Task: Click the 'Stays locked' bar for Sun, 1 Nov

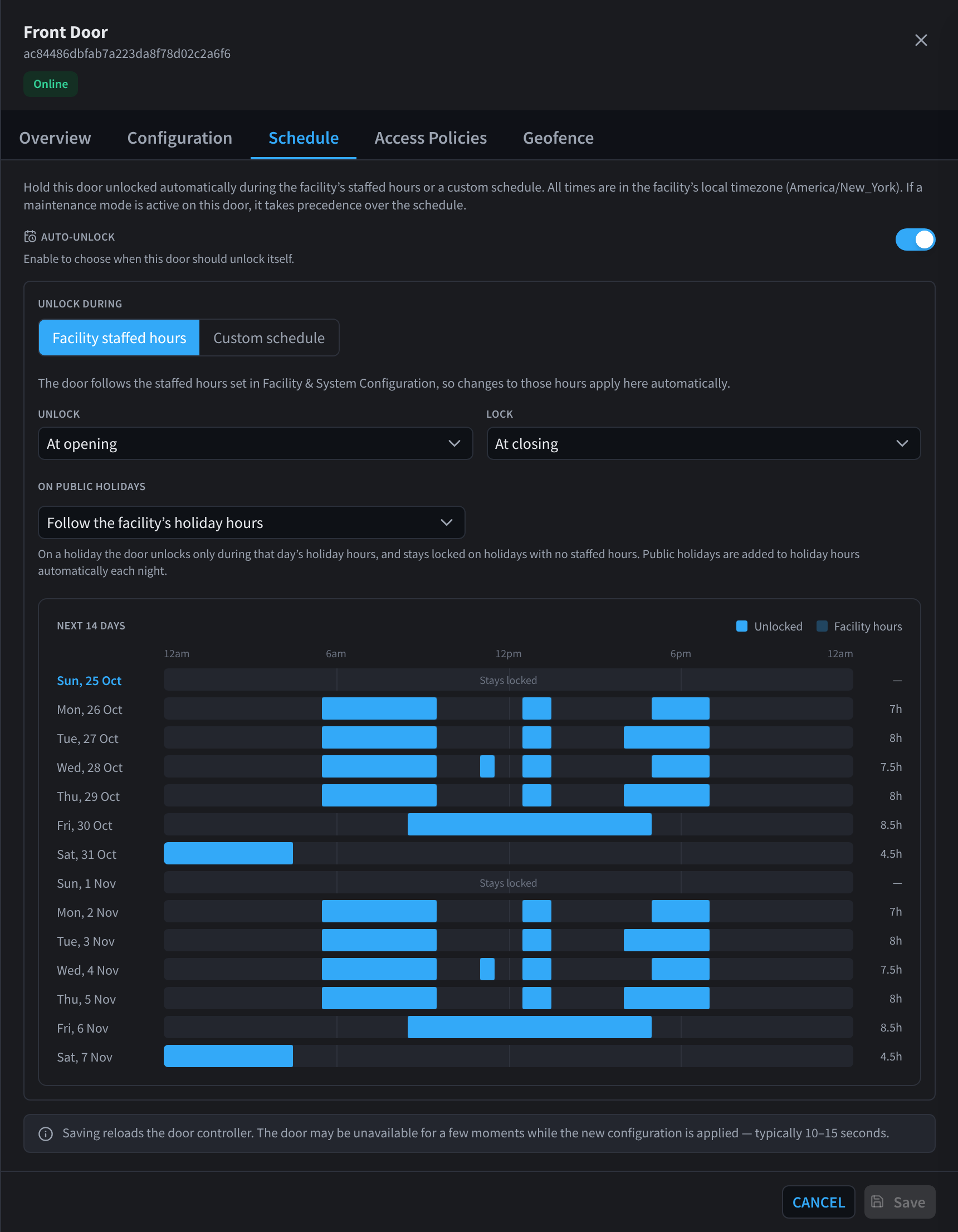Action: (x=508, y=882)
